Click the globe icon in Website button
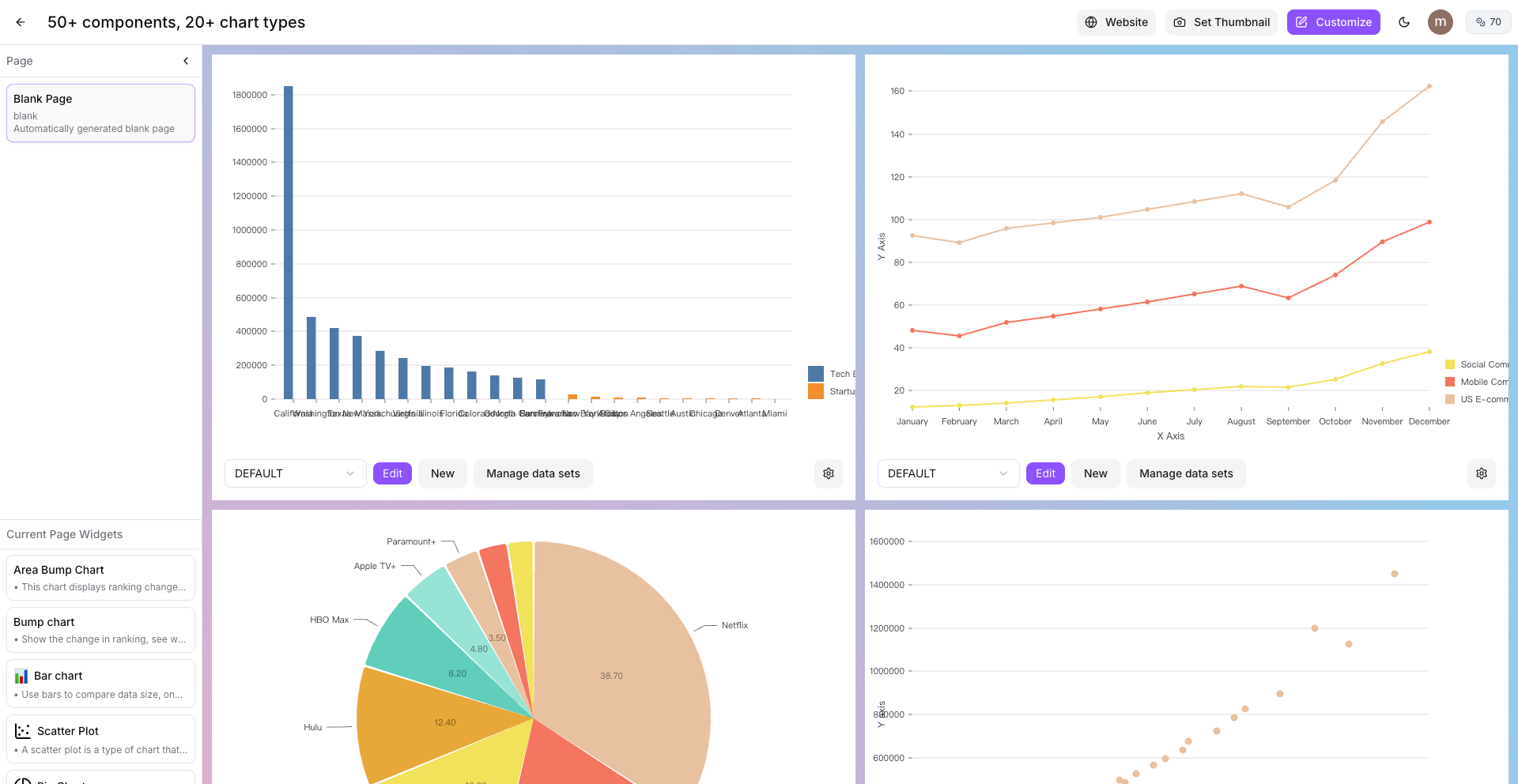 click(1091, 22)
